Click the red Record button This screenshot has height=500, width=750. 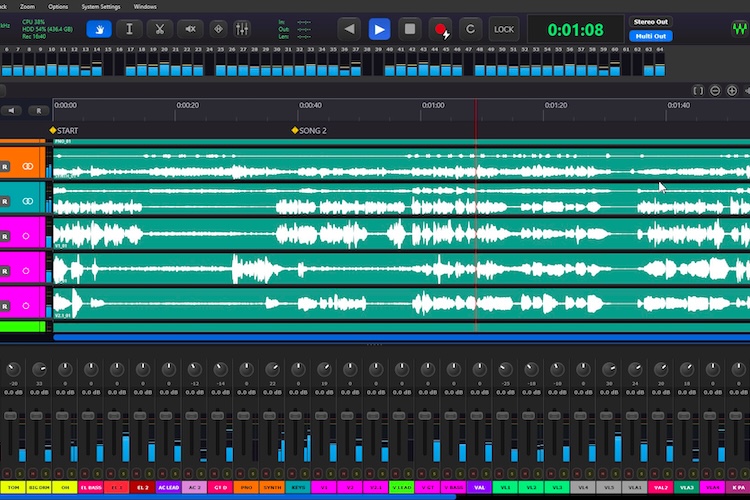pyautogui.click(x=440, y=30)
